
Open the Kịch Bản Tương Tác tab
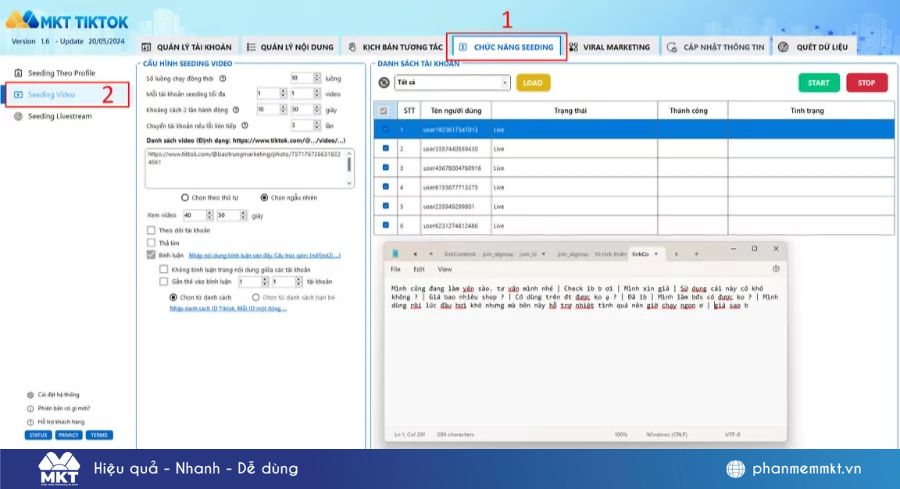coord(395,47)
